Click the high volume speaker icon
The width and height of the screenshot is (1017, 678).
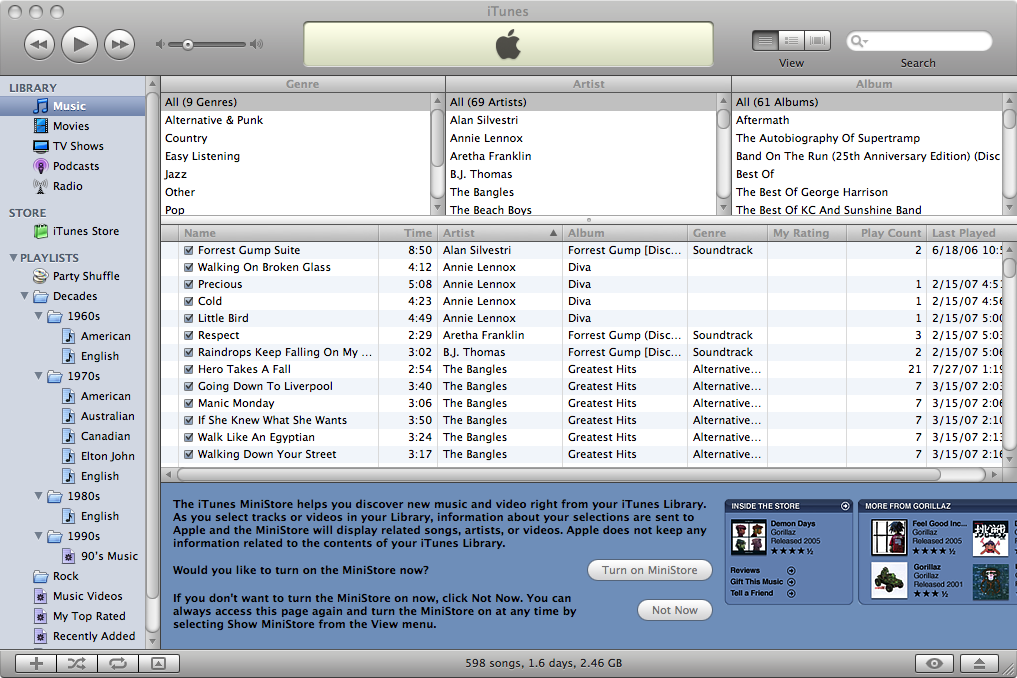tap(257, 44)
